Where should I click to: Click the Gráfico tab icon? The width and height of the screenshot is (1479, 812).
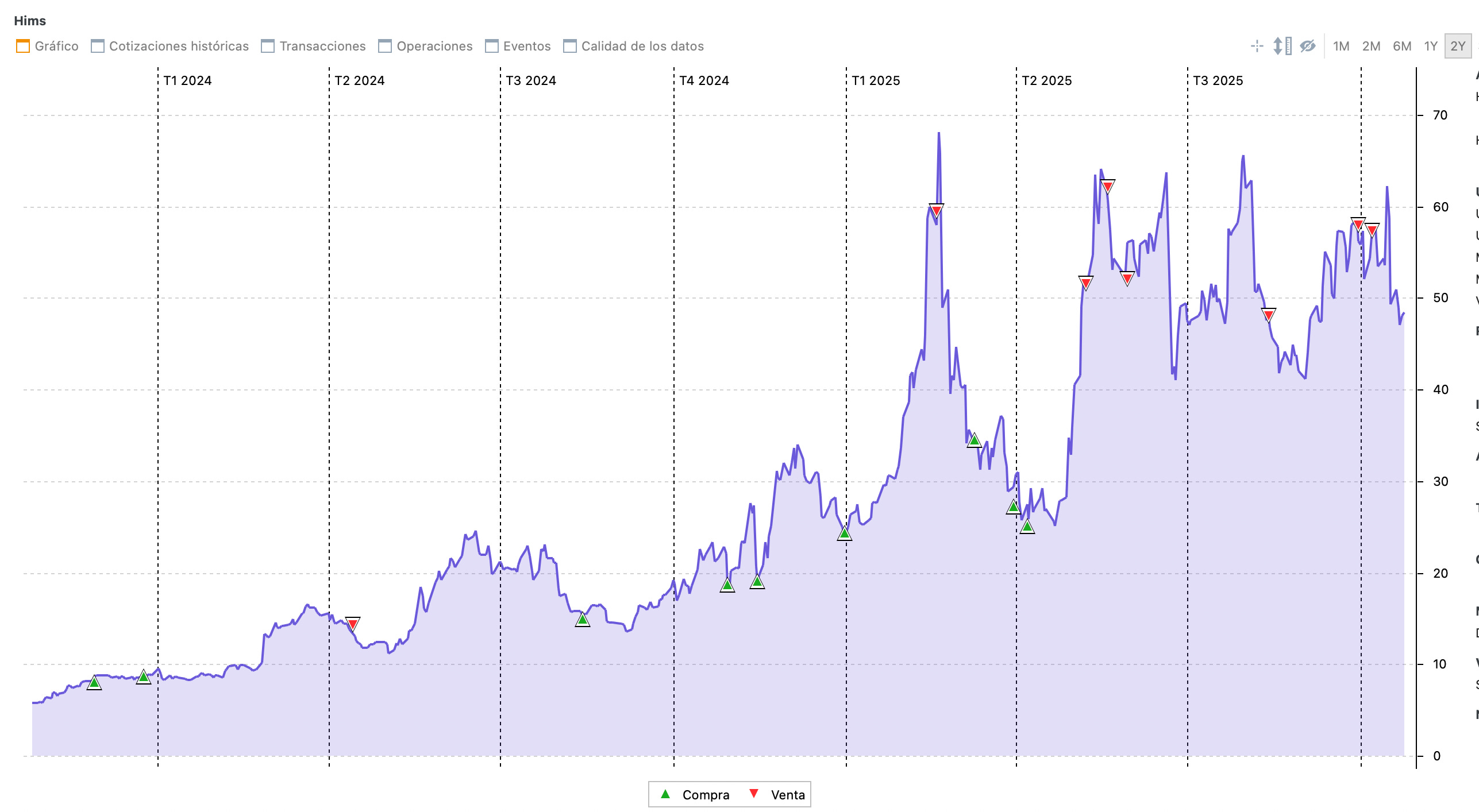pyautogui.click(x=23, y=46)
